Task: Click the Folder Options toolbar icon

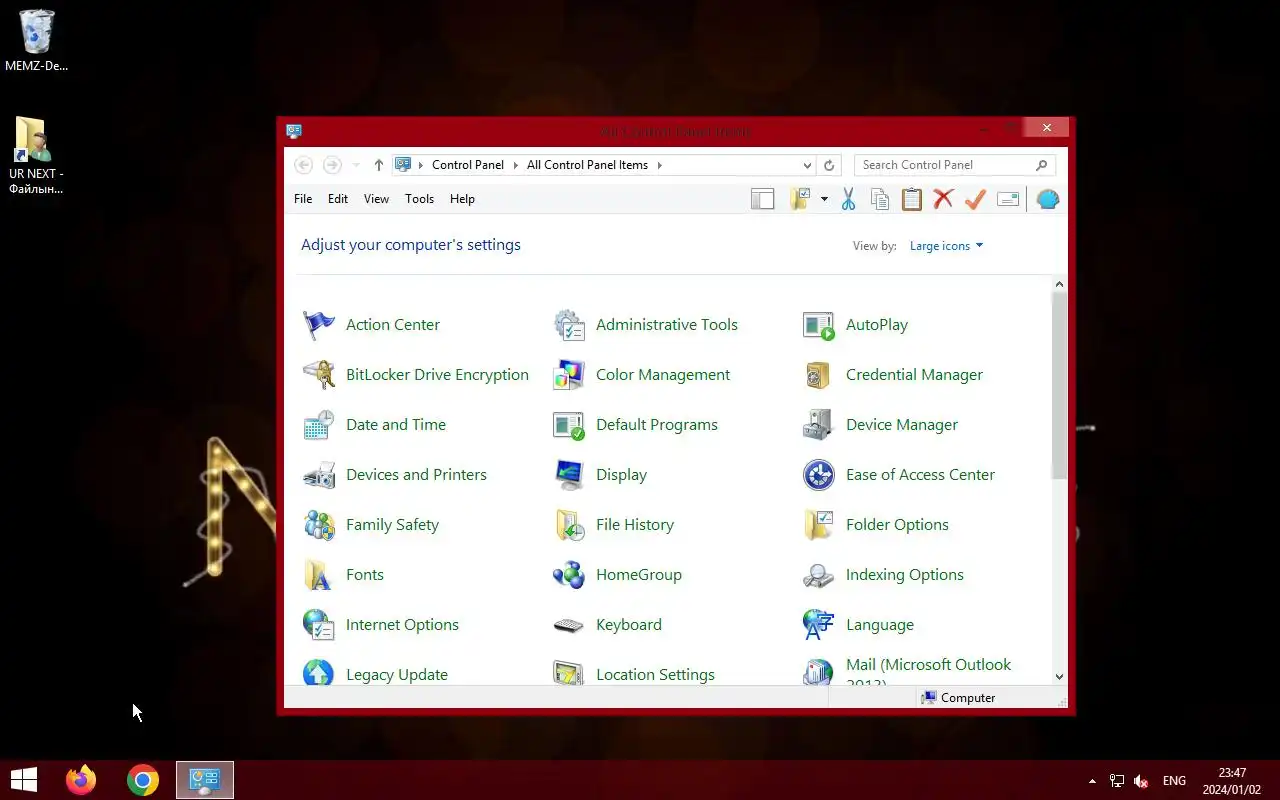Action: click(x=799, y=199)
